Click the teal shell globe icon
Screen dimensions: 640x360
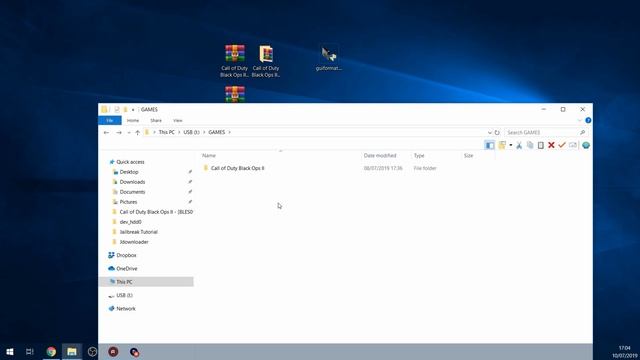coord(586,145)
